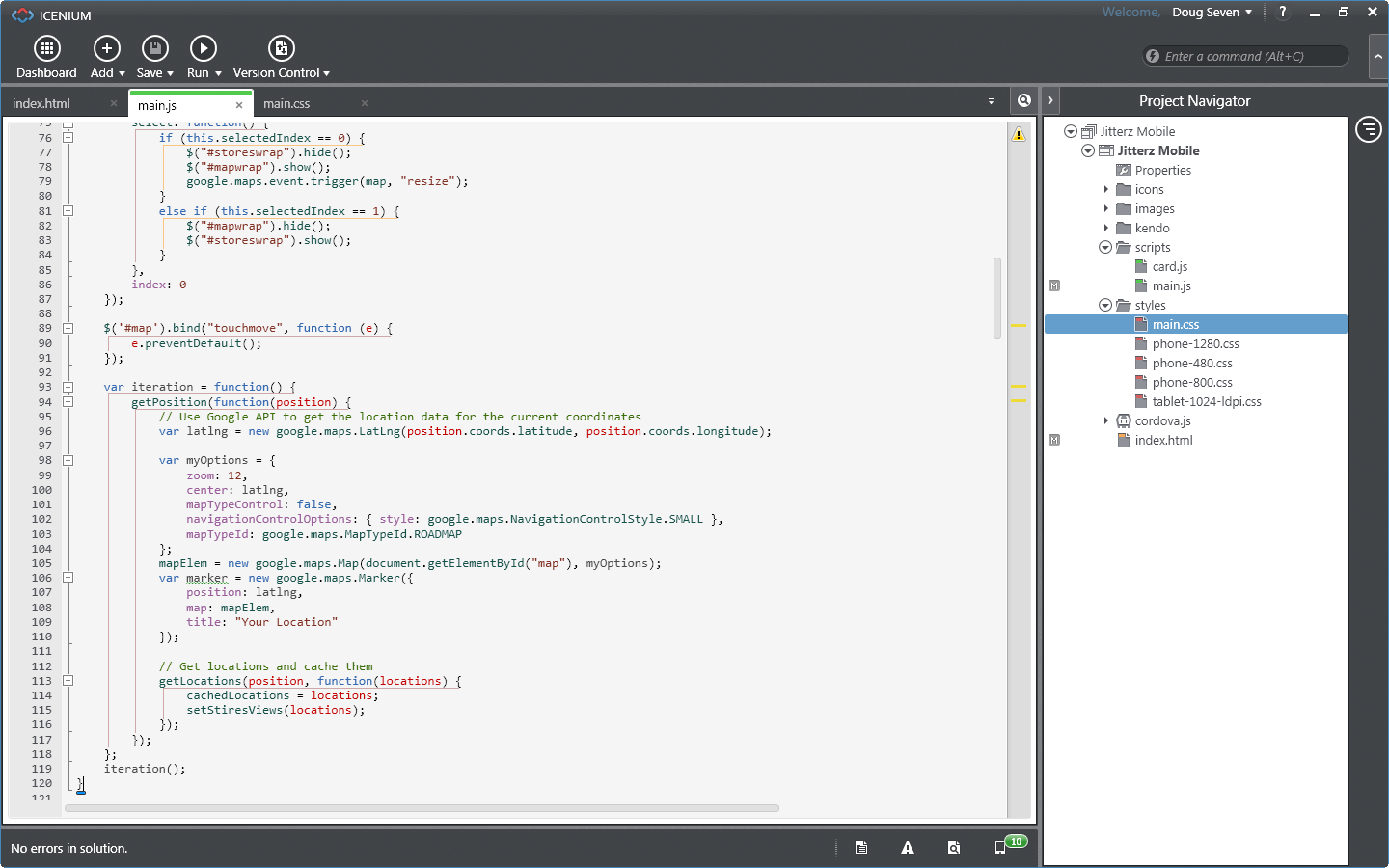Image resolution: width=1389 pixels, height=868 pixels.
Task: Open card.js in Project Navigator
Action: 1169,267
